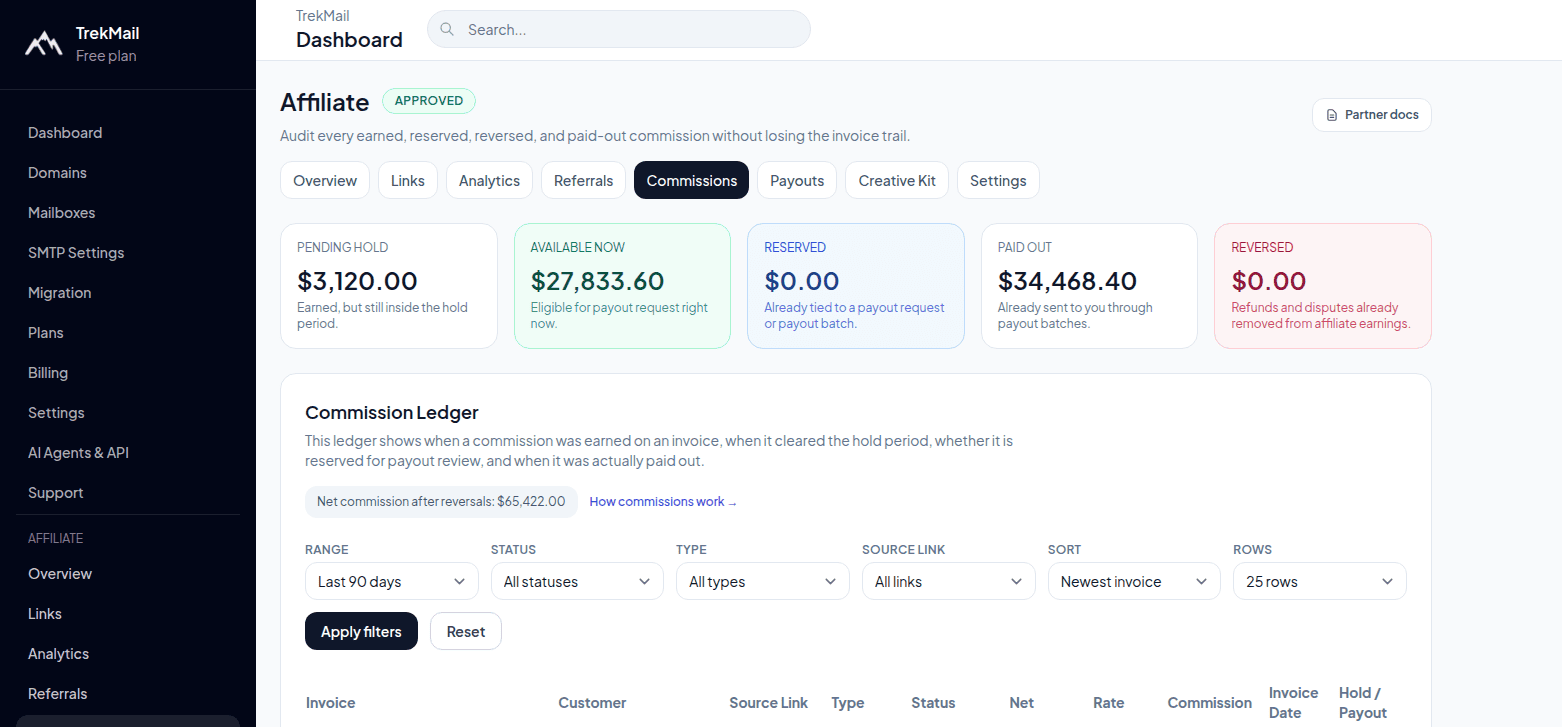Viewport: 1562px width, 727px height.
Task: Open the Sort dropdown set to Newest invoice
Action: coord(1133,581)
